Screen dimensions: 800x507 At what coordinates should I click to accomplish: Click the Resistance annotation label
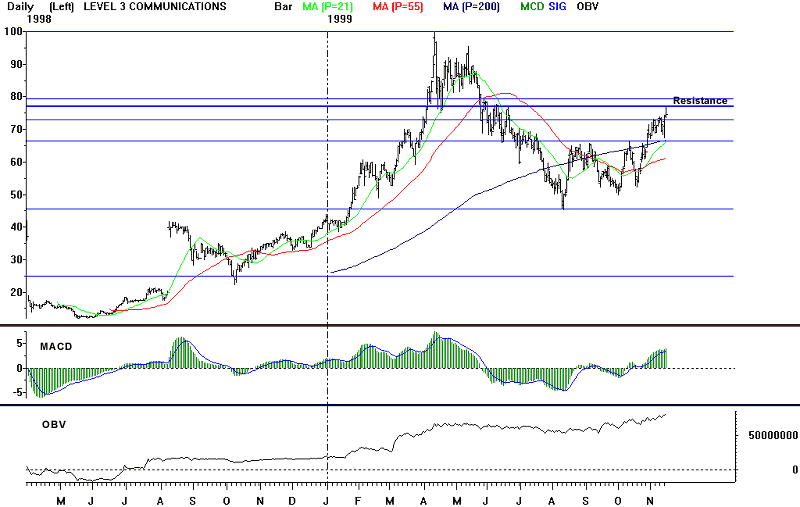click(x=700, y=100)
